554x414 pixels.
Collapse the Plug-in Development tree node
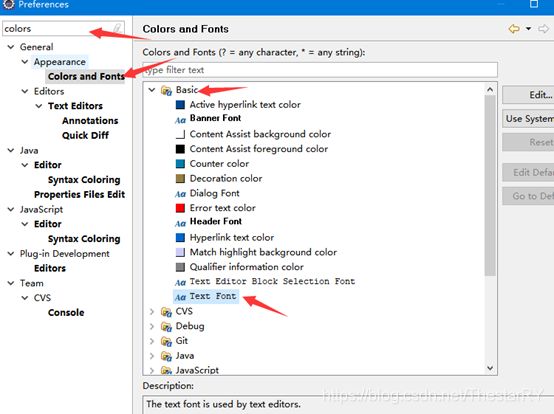coord(11,254)
